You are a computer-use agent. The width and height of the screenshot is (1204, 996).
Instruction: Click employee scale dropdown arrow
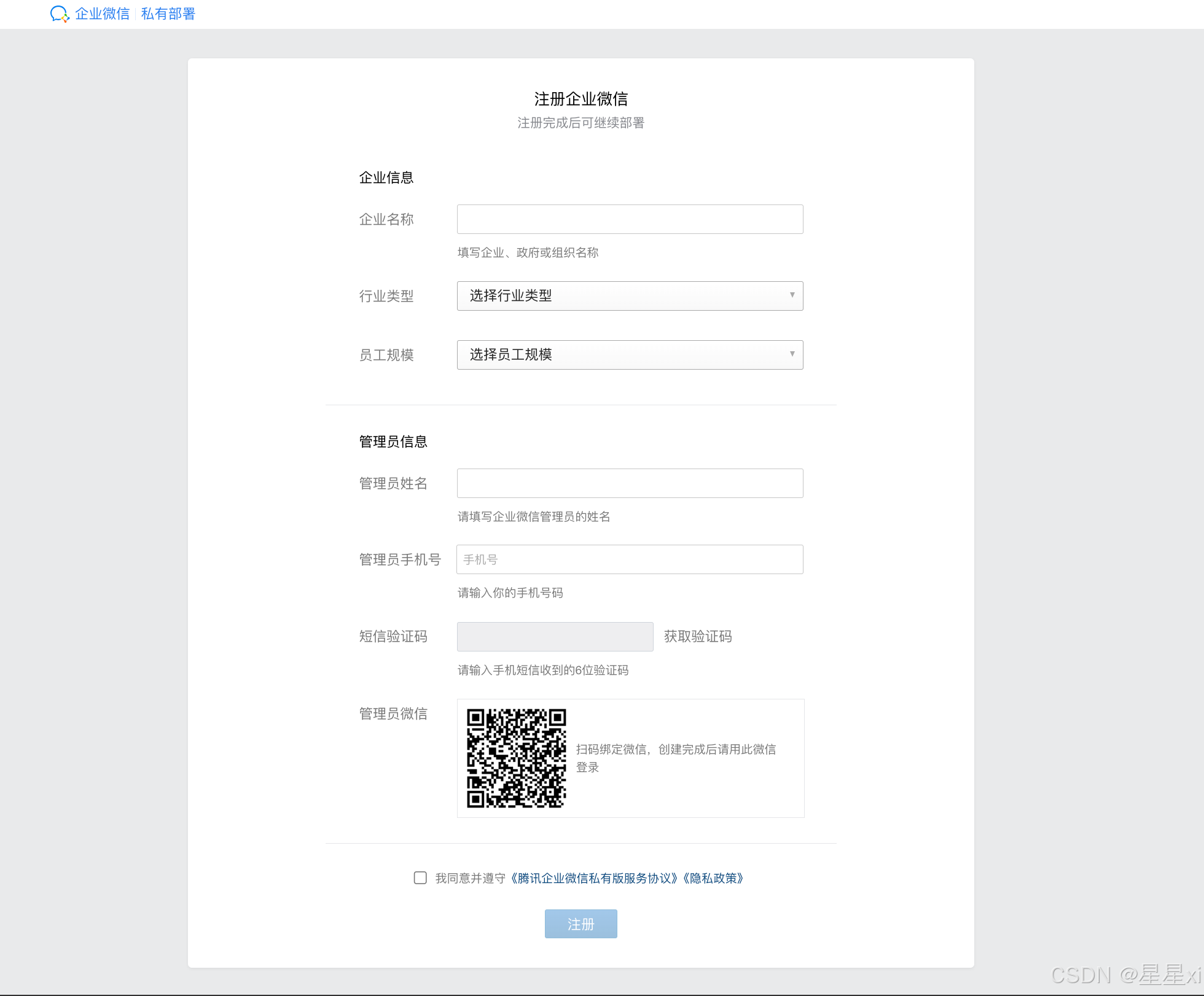point(792,354)
